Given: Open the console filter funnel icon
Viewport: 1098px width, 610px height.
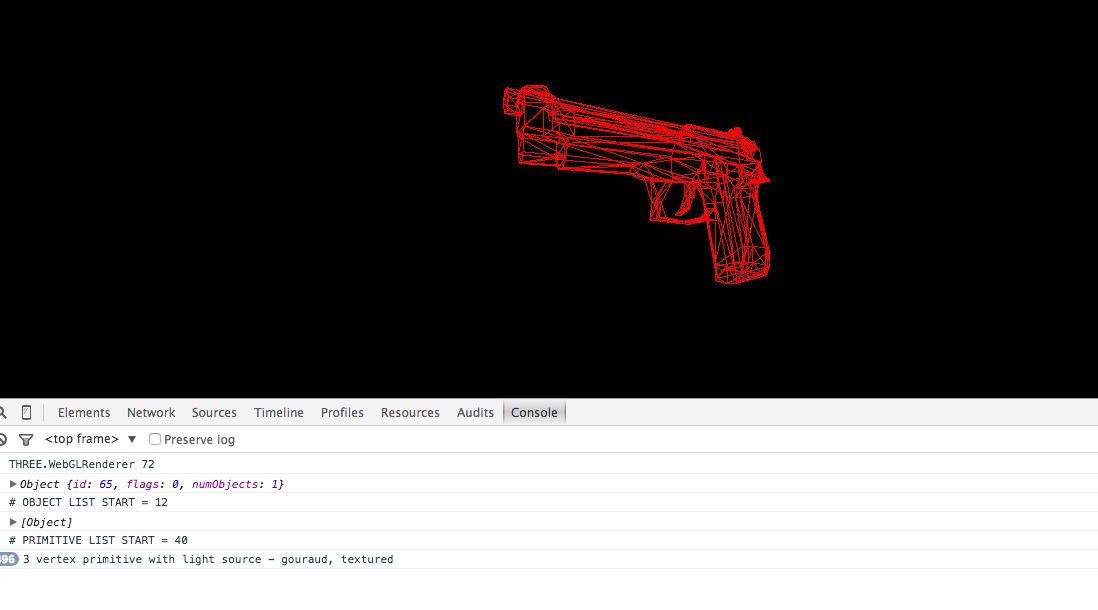Looking at the screenshot, I should pos(26,440).
